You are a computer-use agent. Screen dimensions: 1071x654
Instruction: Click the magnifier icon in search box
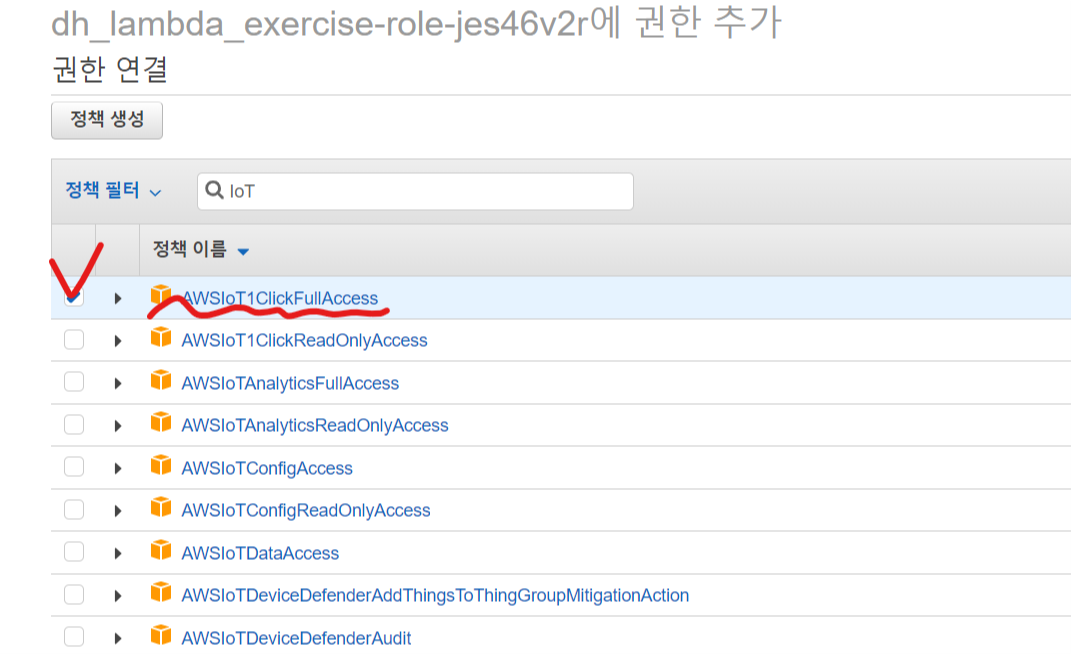pyautogui.click(x=214, y=190)
